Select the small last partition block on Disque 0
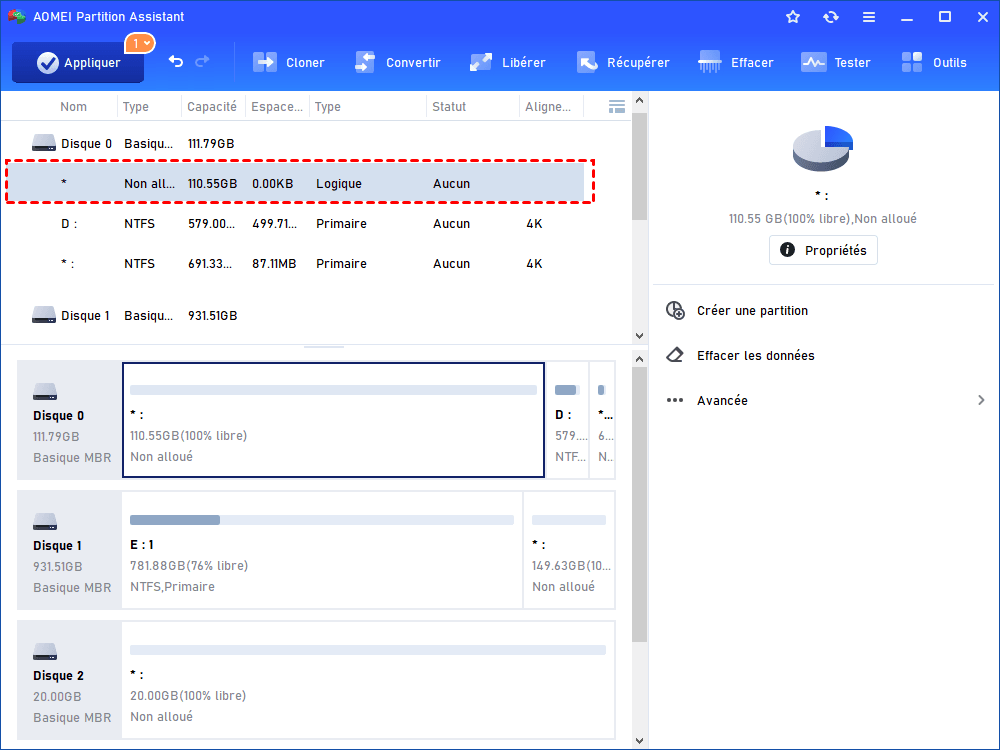Screen dimensions: 1000x750 [603, 420]
